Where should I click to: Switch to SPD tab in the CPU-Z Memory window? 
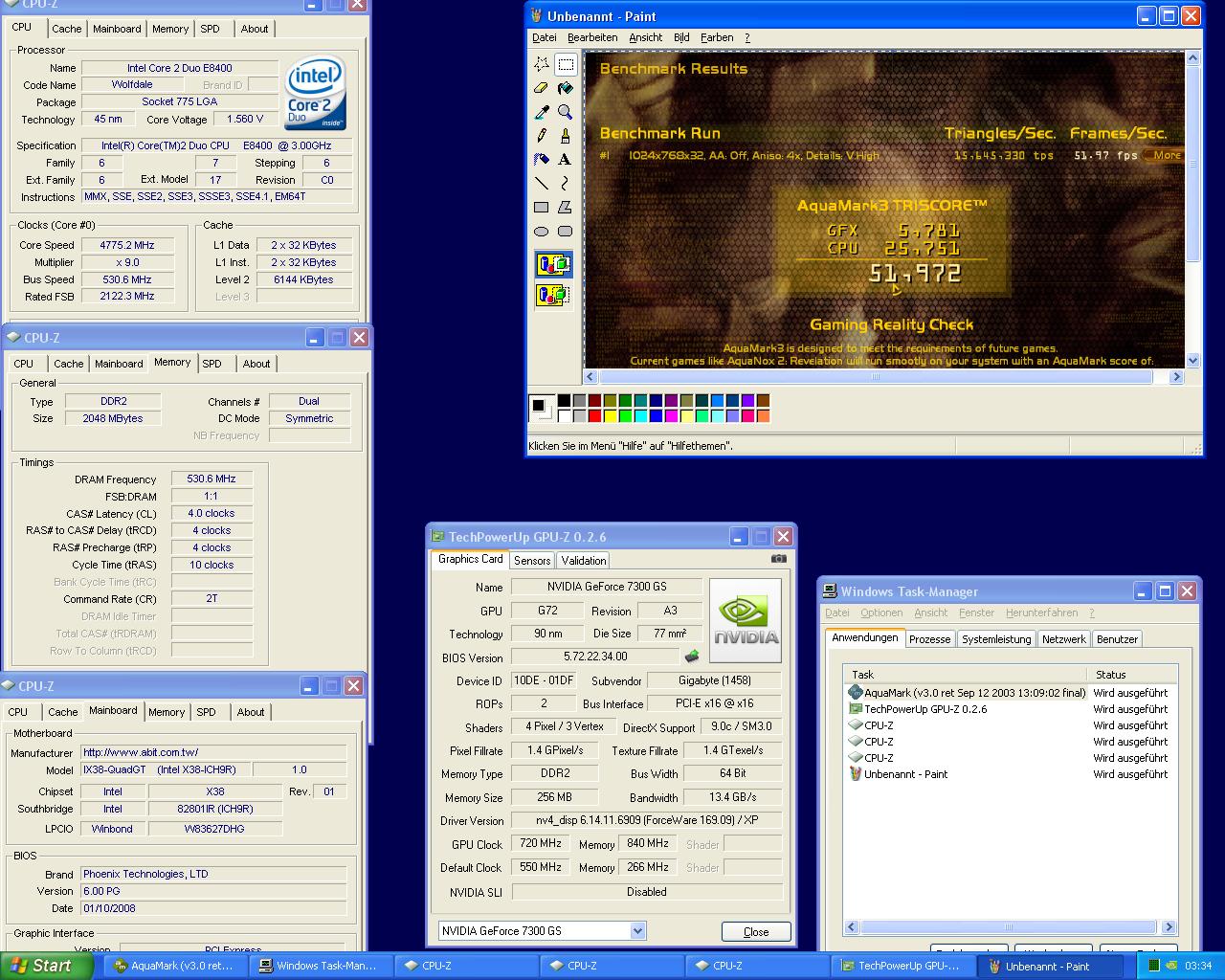pyautogui.click(x=212, y=364)
